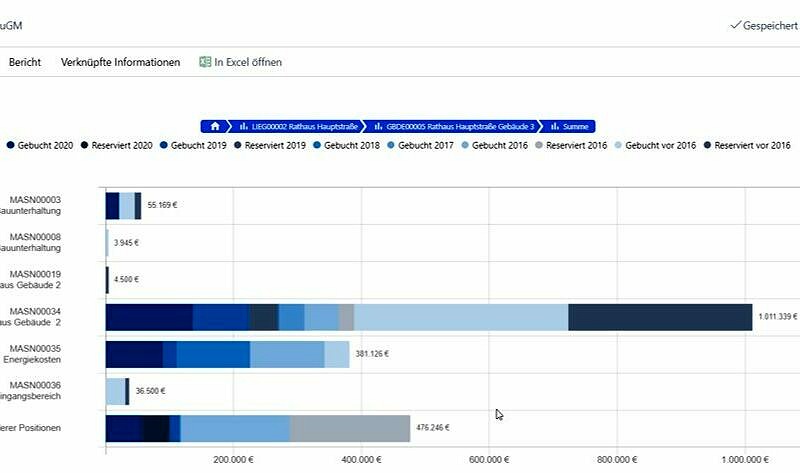Click the 200.000 € axis tick label
This screenshot has width=800, height=473.
(233, 460)
